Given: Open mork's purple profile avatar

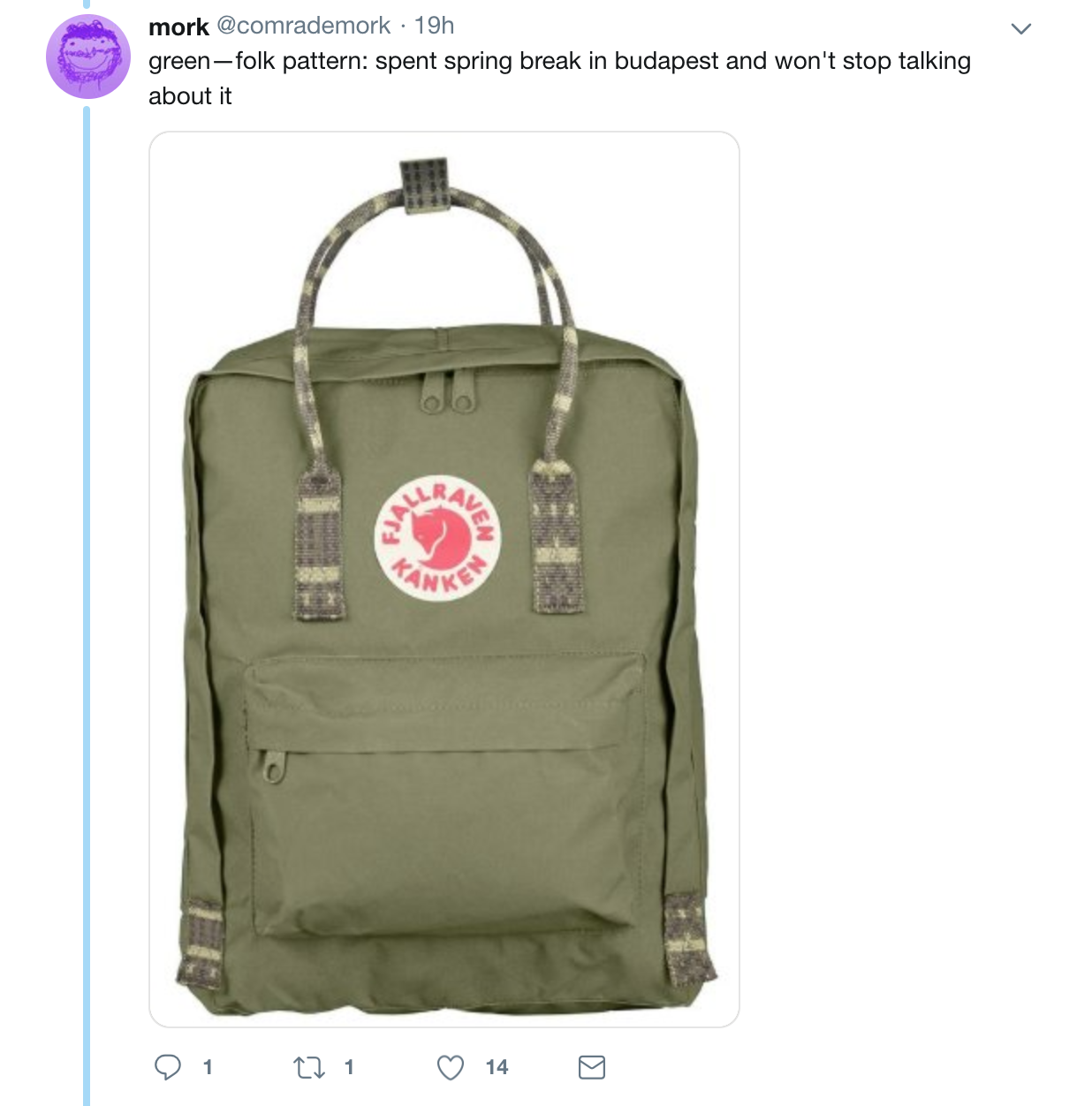Looking at the screenshot, I should (88, 56).
